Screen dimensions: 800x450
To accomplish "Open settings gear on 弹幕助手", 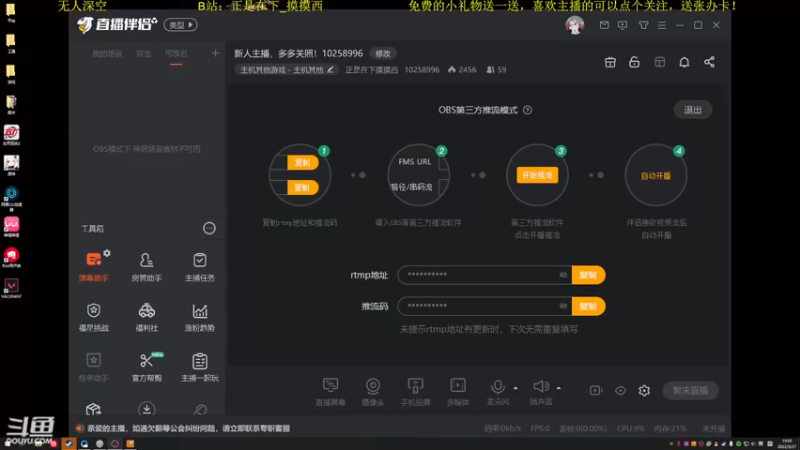I will coord(107,253).
